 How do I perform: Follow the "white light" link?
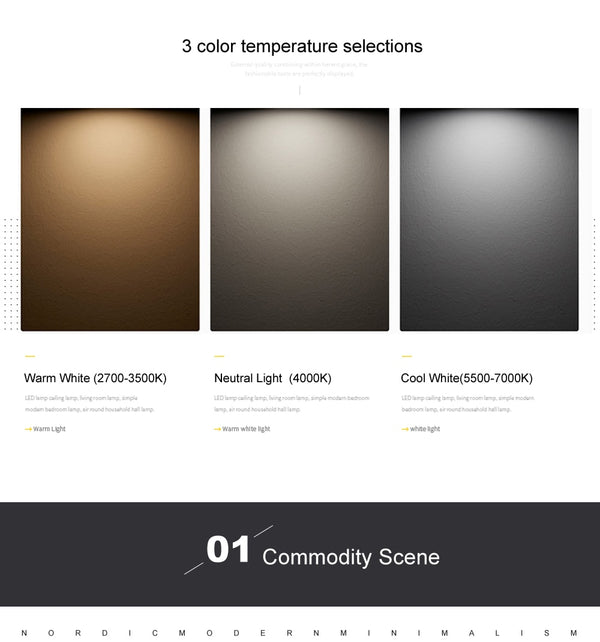click(x=425, y=429)
